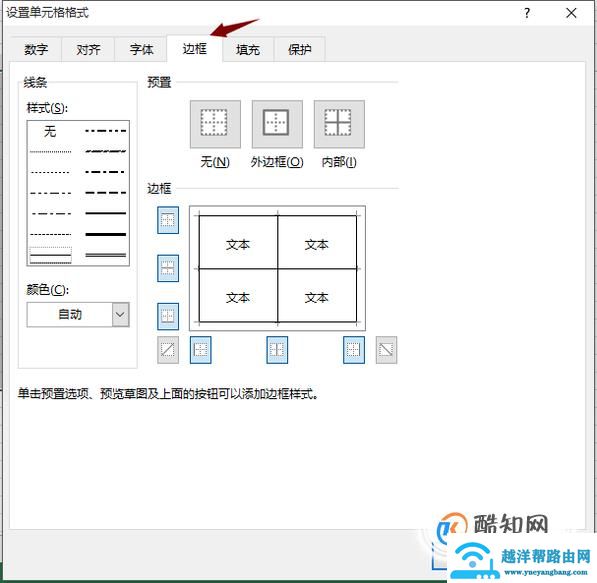Switch to the 对齐 tab
Screen dimensions: 597x583
pyautogui.click(x=88, y=50)
